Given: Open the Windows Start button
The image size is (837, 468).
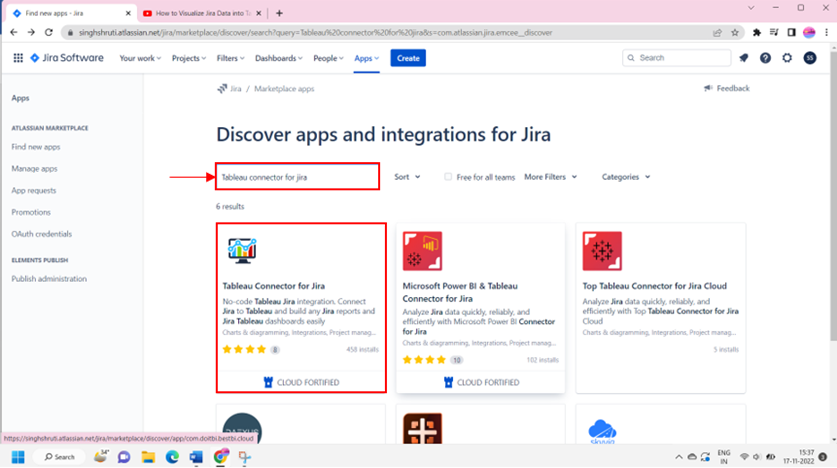Looking at the screenshot, I should [18, 457].
